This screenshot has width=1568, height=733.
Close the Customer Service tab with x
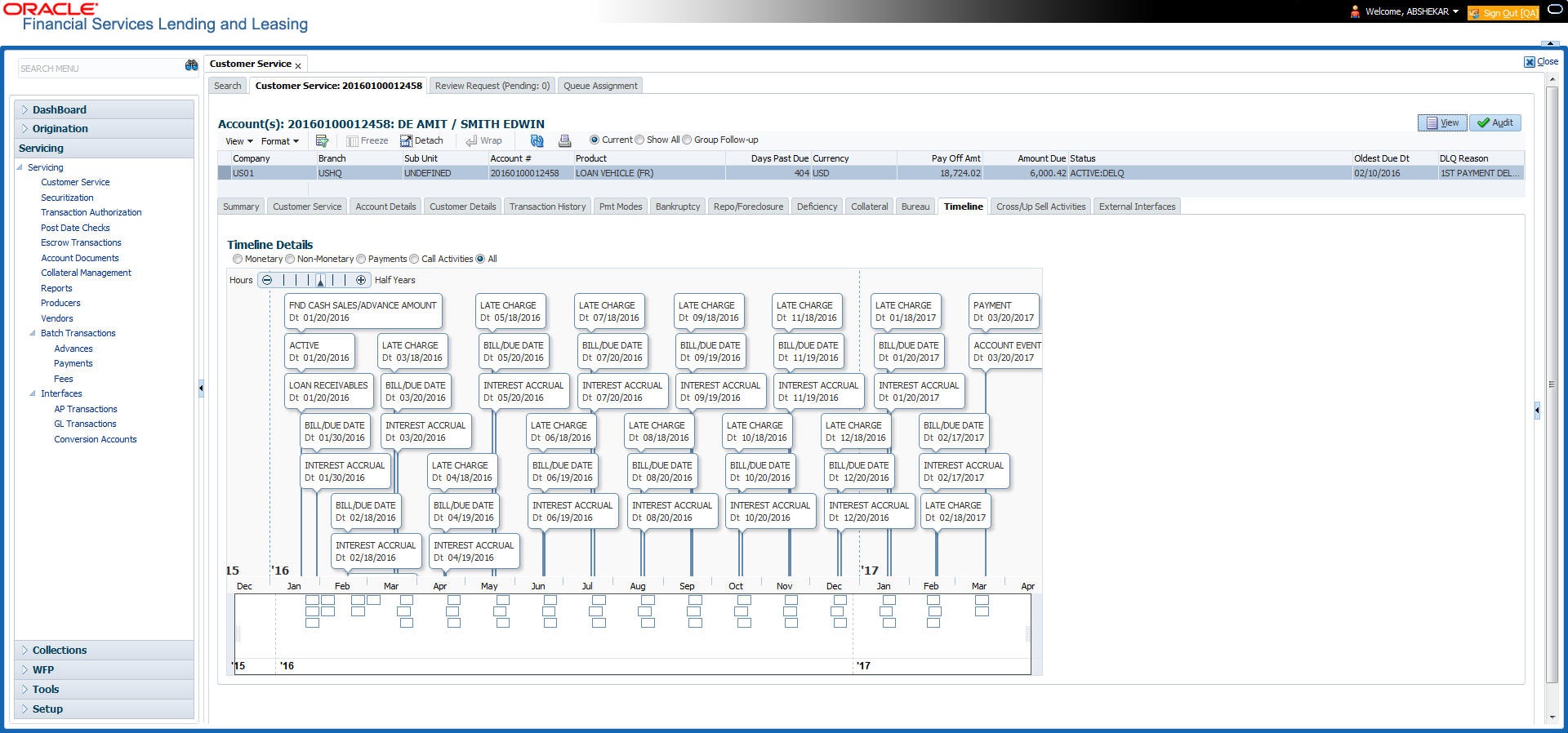click(x=298, y=65)
